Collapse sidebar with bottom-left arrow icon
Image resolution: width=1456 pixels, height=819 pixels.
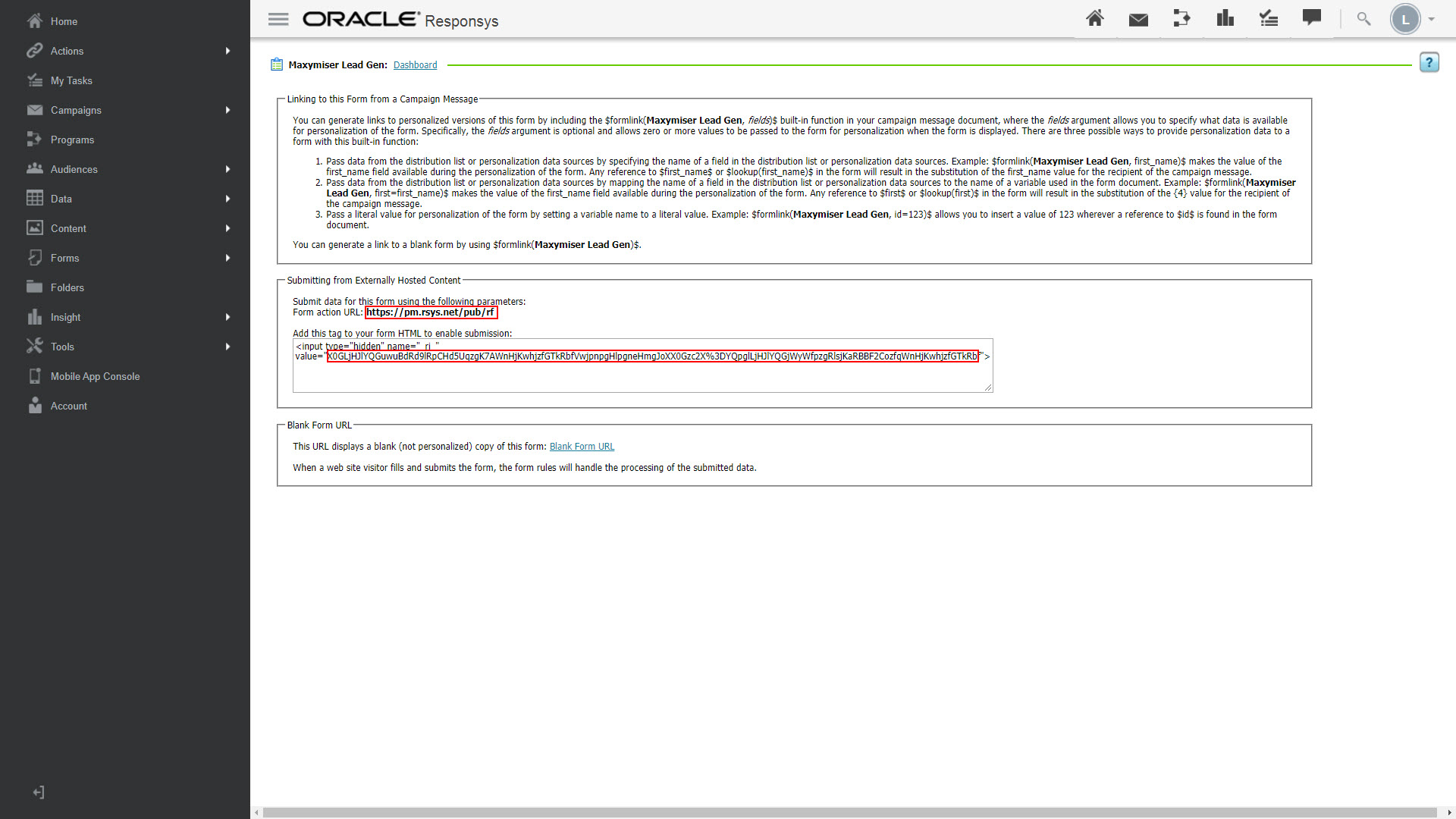coord(39,792)
